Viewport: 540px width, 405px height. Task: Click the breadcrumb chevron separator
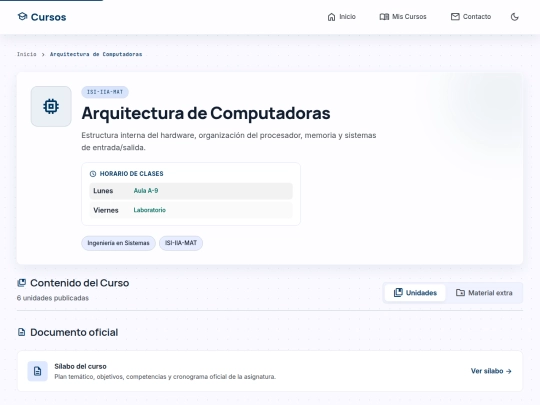point(43,54)
